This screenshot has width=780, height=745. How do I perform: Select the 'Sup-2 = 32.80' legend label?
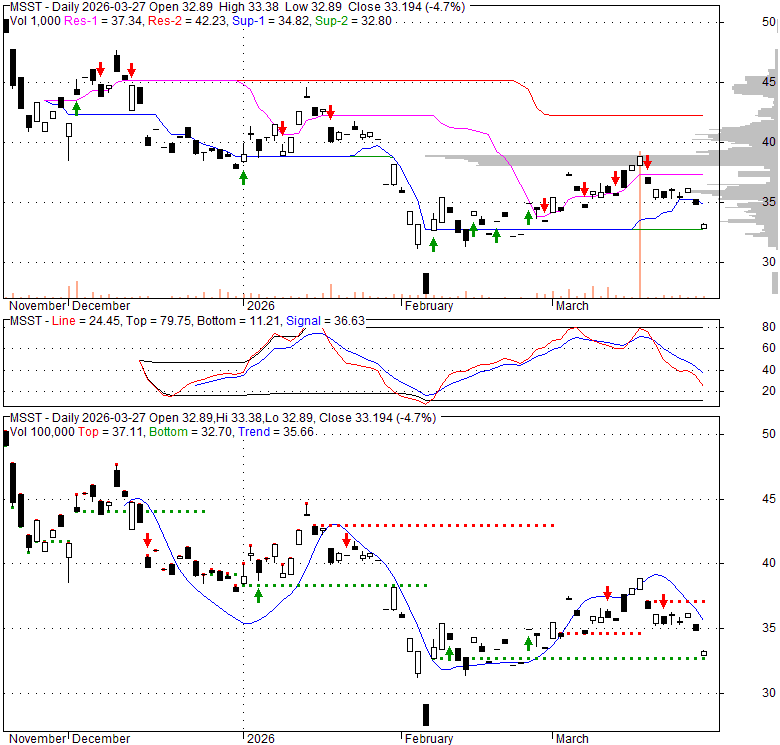click(354, 21)
